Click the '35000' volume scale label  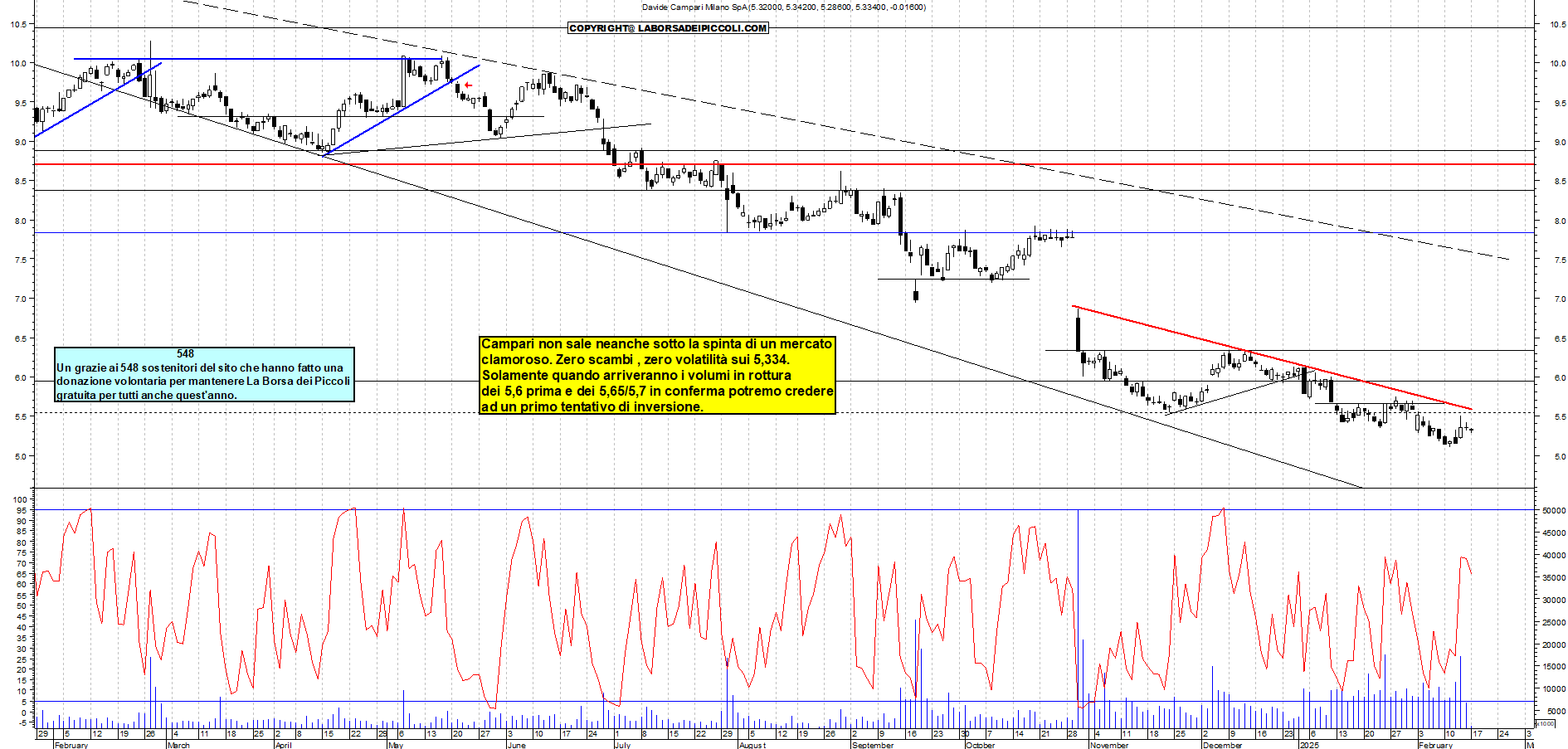coord(1554,578)
